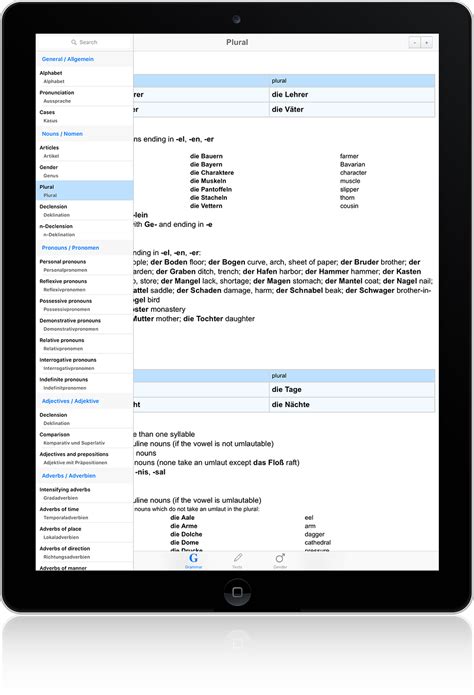Click the word 'die Dolche'
The image size is (474, 695).
186,534
